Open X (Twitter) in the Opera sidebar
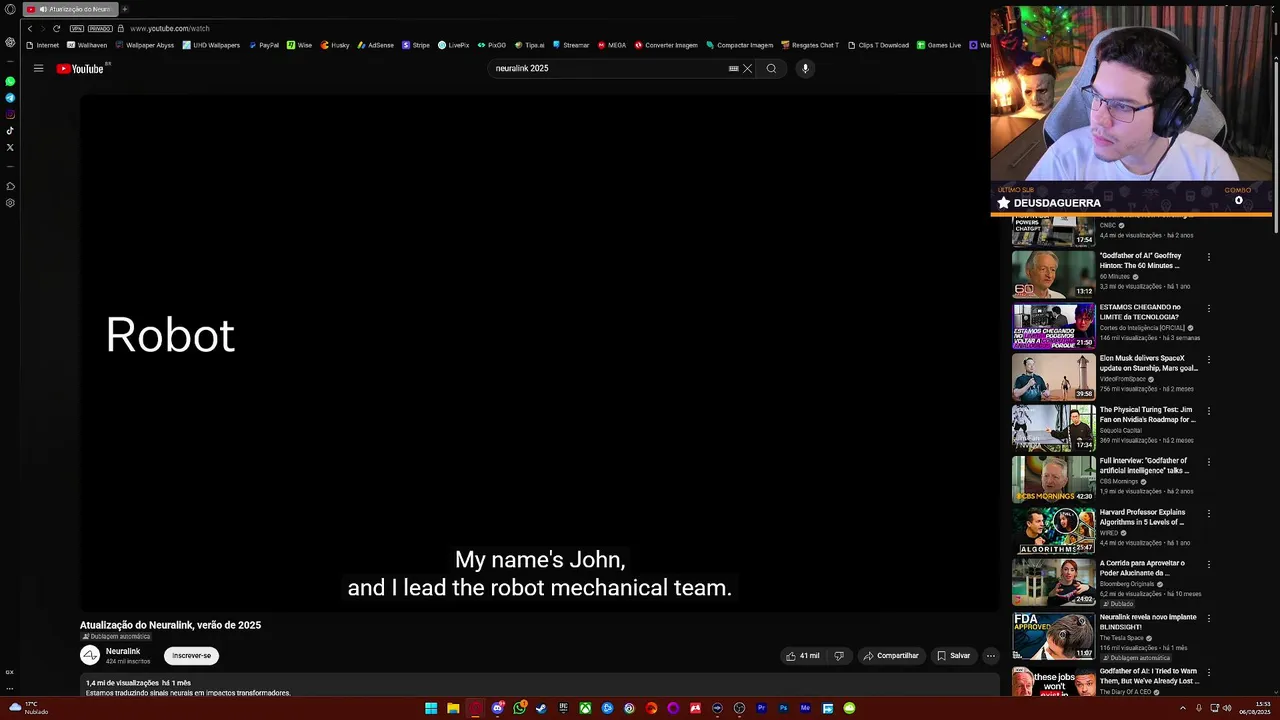 pos(10,147)
